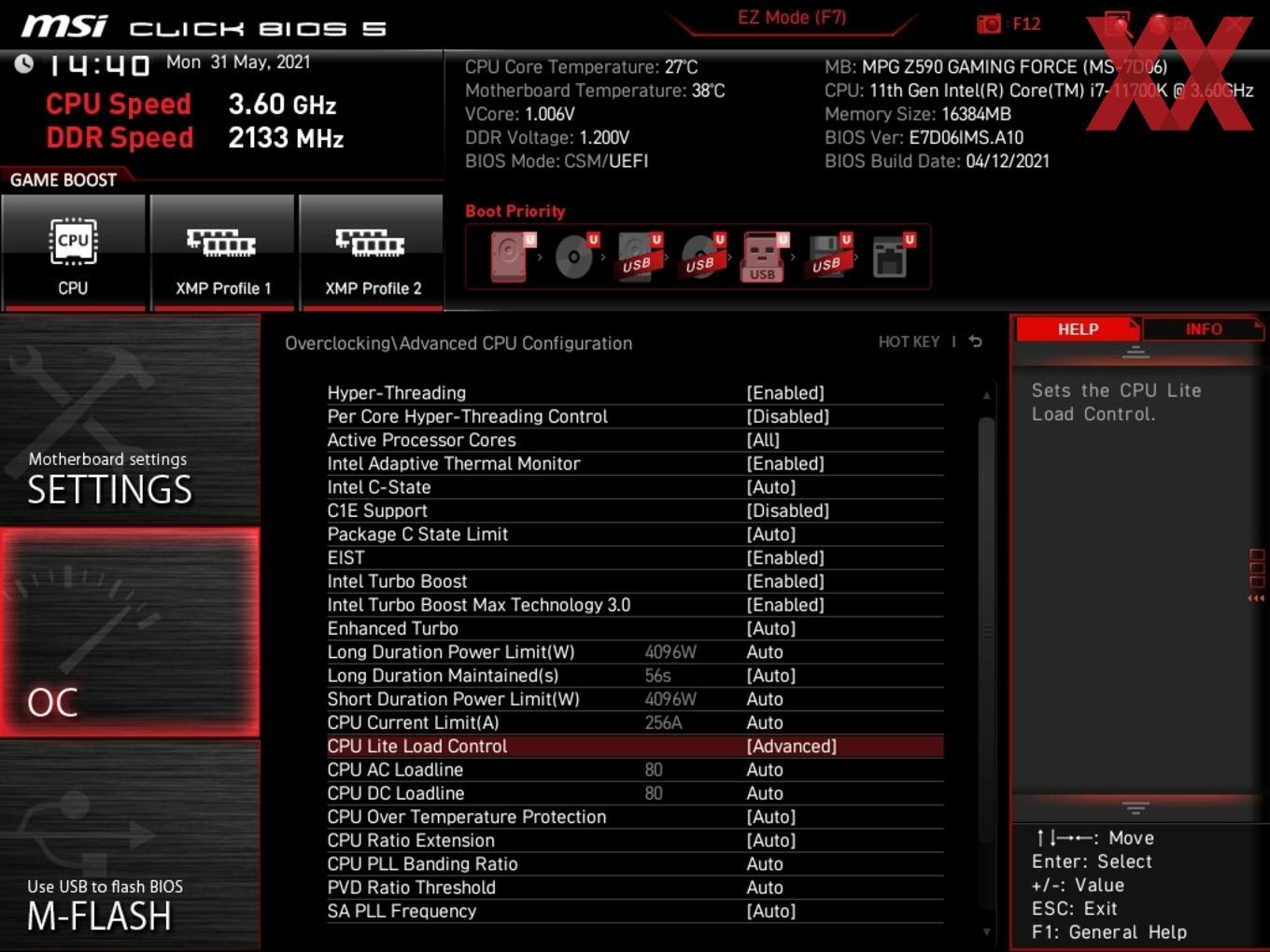This screenshot has width=1270, height=952.
Task: Click the clock icon beside the time
Action: click(x=23, y=63)
